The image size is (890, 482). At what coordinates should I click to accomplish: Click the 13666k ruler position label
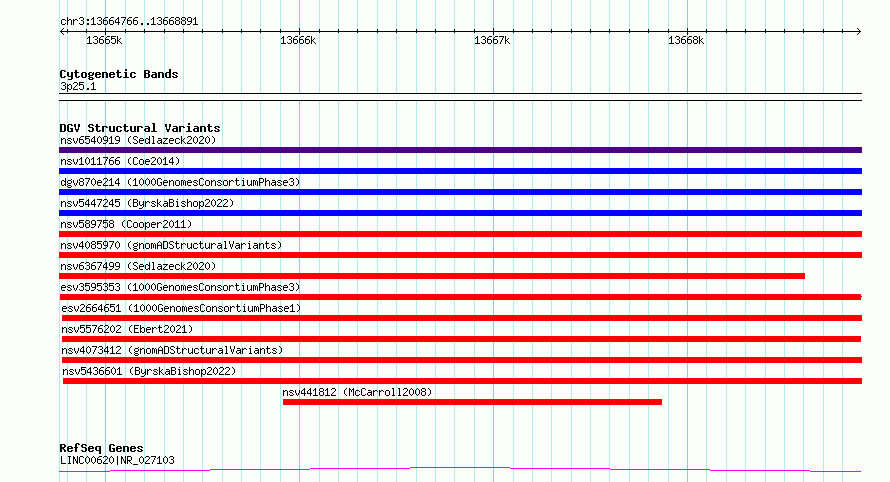(298, 40)
